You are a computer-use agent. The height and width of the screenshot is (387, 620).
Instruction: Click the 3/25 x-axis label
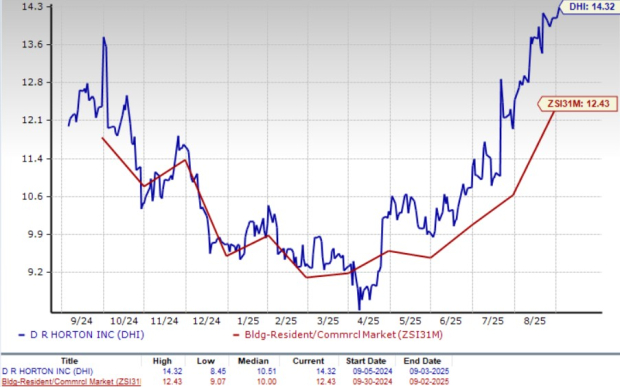coord(328,321)
